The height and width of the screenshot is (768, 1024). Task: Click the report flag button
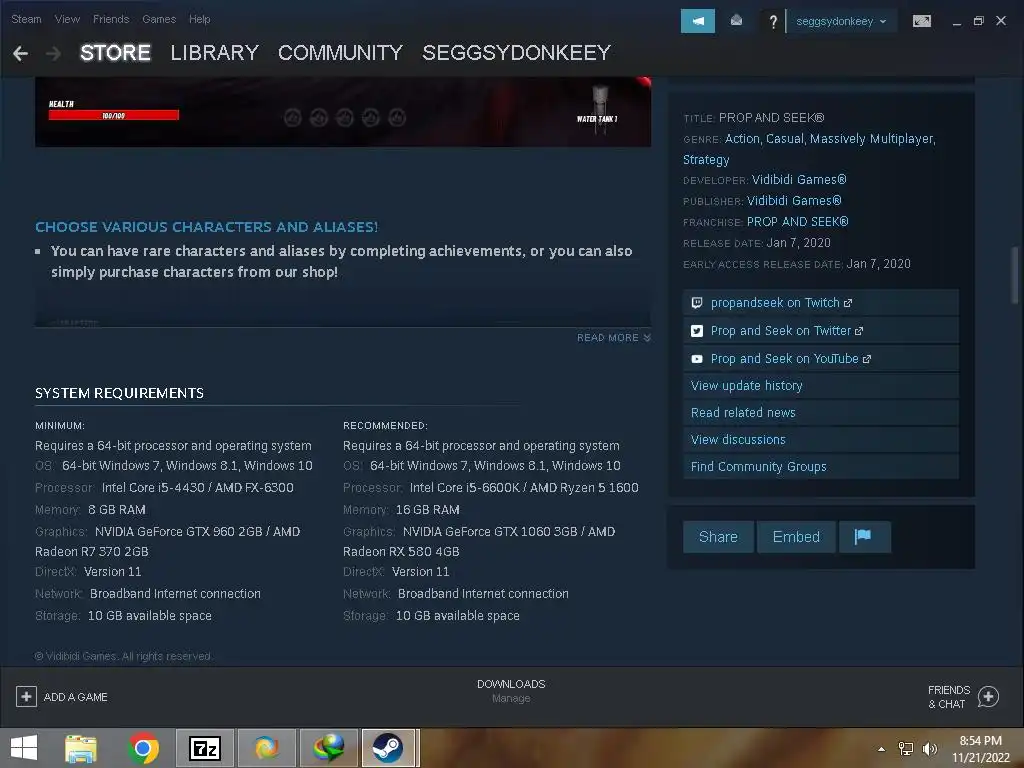864,537
